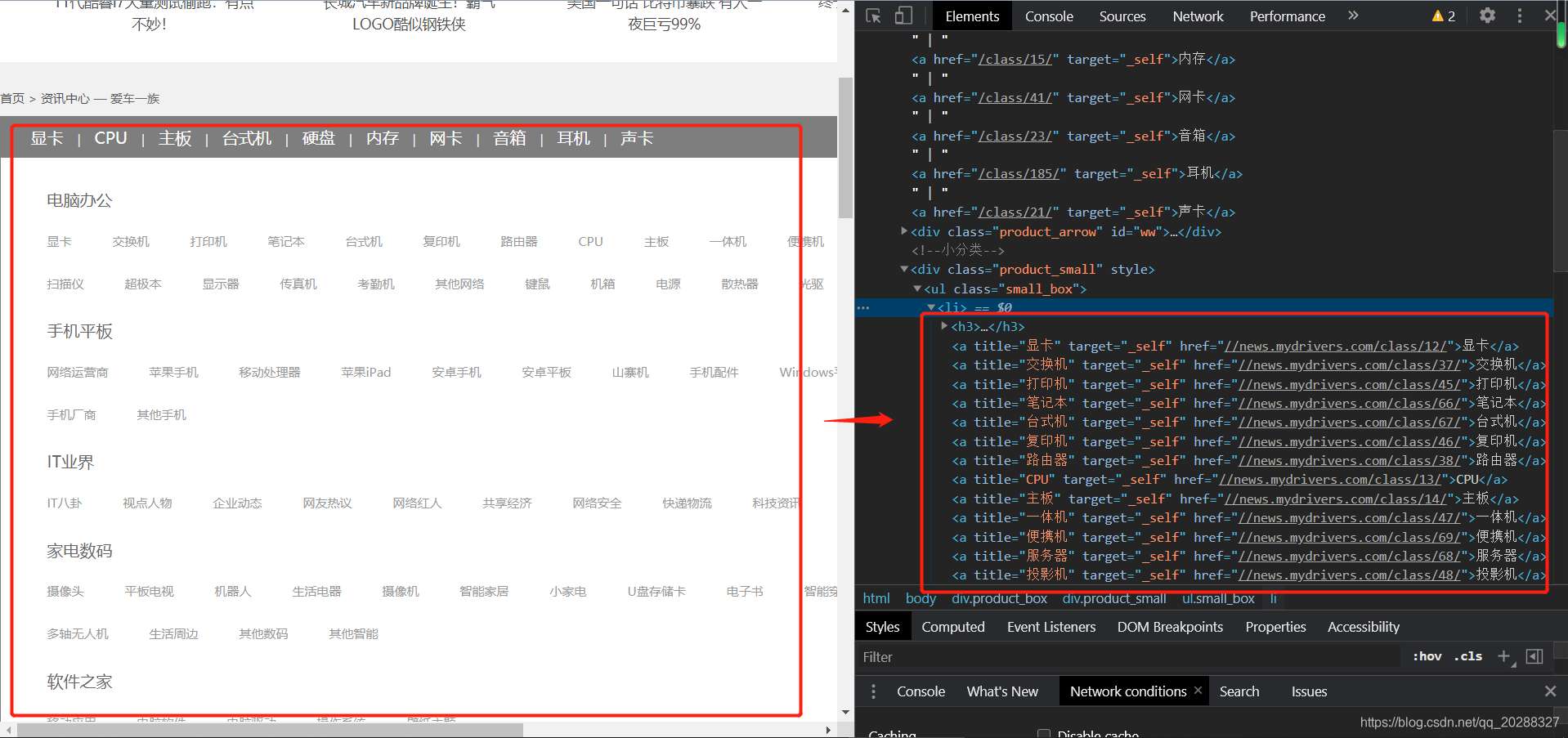Switch to the Elements tab
The image size is (1568, 738).
[x=972, y=16]
